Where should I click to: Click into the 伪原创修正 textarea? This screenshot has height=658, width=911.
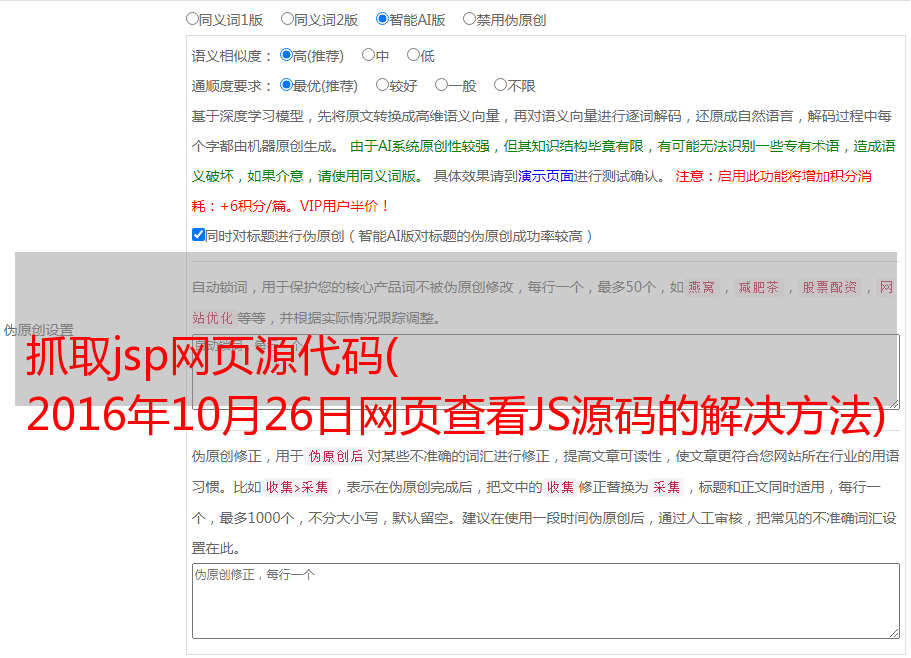[x=546, y=601]
